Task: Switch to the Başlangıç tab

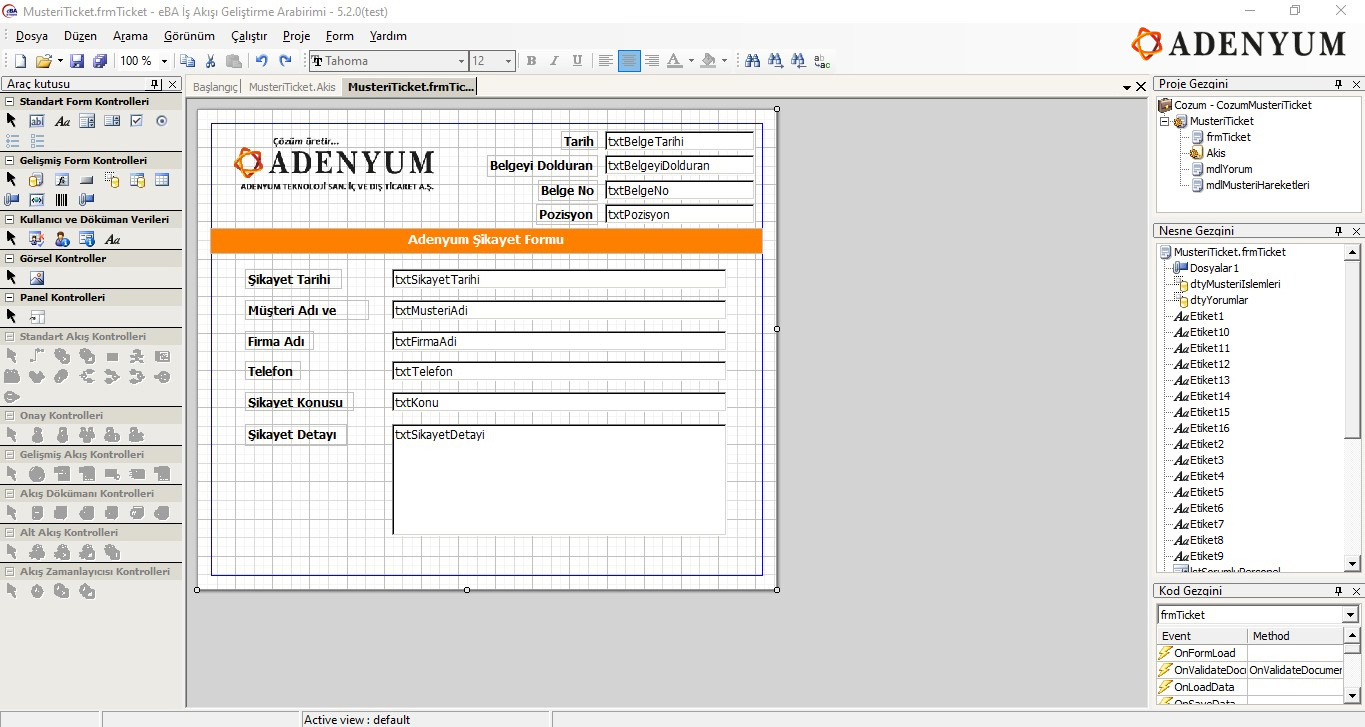Action: 214,87
